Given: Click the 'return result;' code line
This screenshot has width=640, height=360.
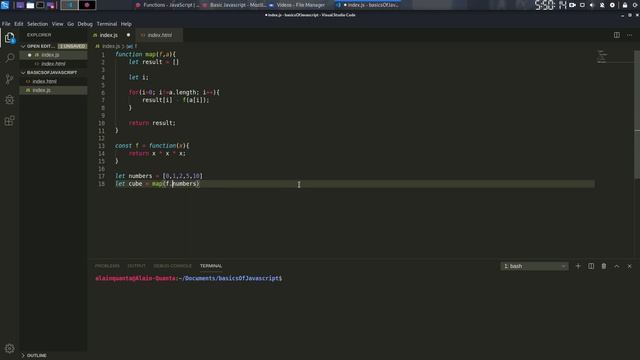Looking at the screenshot, I should point(152,123).
